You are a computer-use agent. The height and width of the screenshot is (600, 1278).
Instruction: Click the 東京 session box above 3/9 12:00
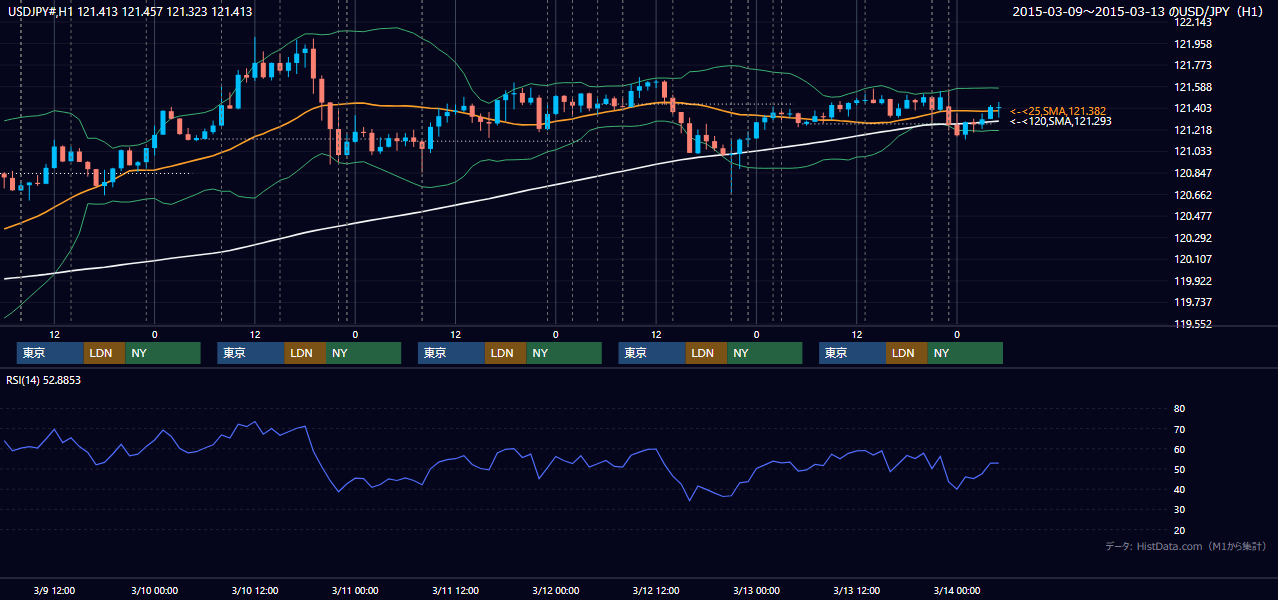coord(50,353)
